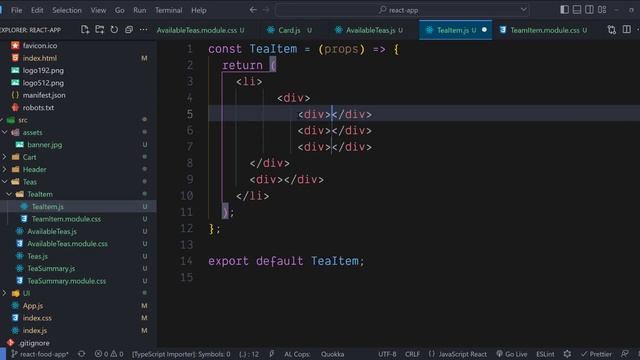Expand the Cart folder
The image size is (640, 360).
(29, 157)
